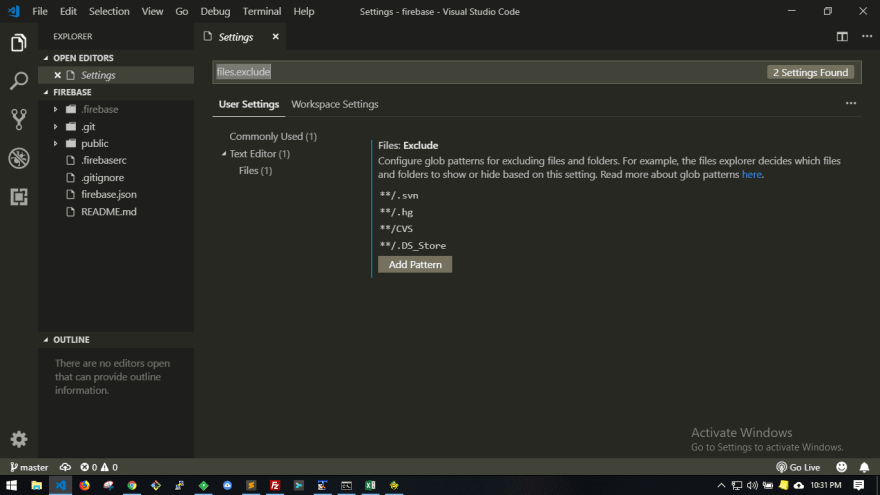Open the Selection menu
This screenshot has height=495, width=880.
pyautogui.click(x=109, y=11)
